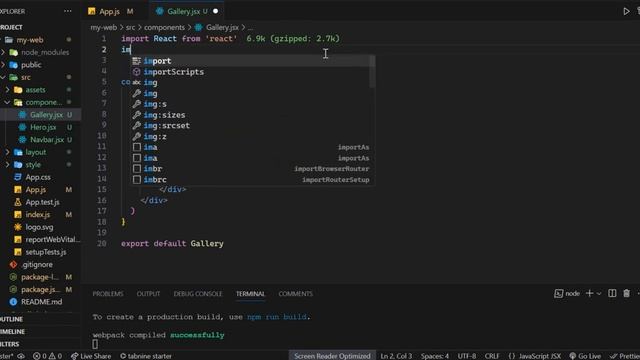Open the Debug Console tab
This screenshot has height=360, width=640.
(198, 293)
